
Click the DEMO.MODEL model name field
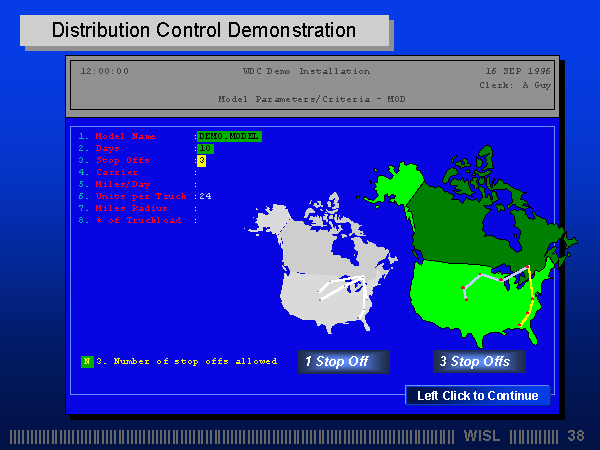pyautogui.click(x=229, y=137)
